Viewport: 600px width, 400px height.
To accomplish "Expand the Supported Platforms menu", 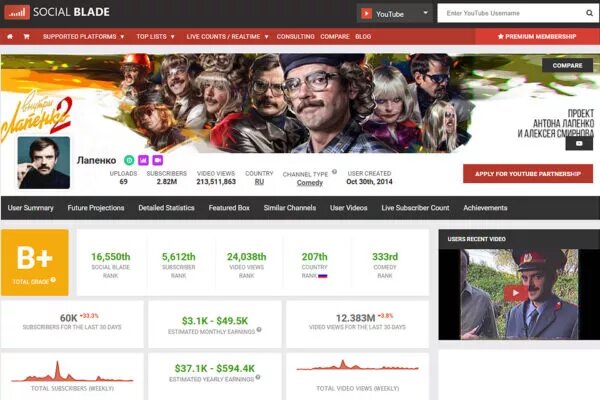I will click(x=83, y=36).
